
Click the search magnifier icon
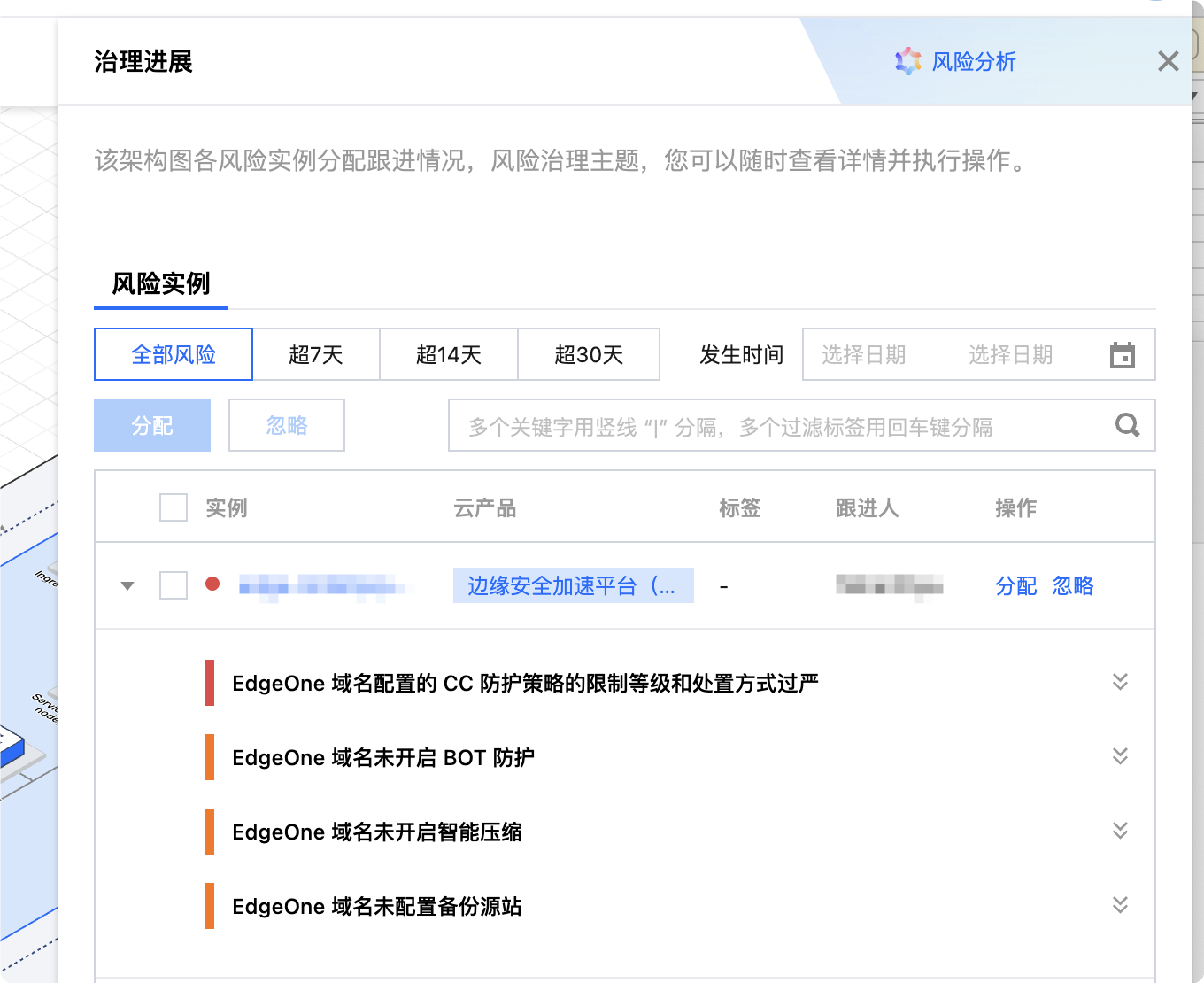1127,426
